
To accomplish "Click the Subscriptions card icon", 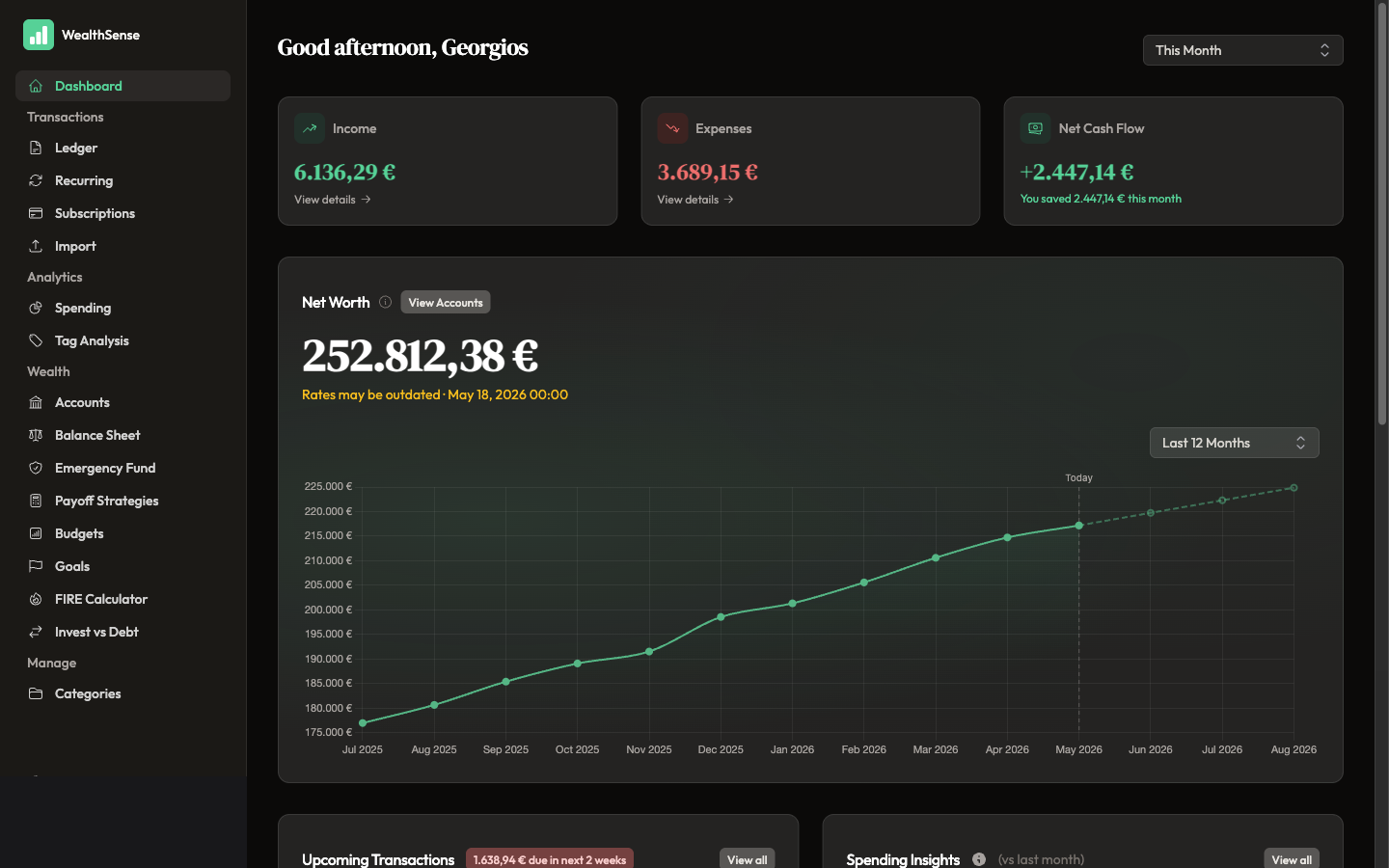I will (36, 213).
